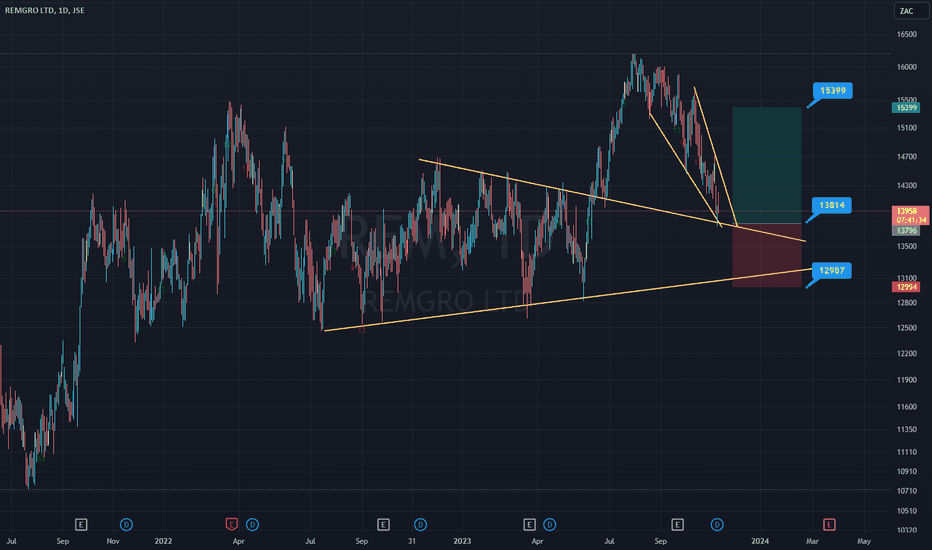
Task: Click the 13500 price axis label
Action: 906,246
